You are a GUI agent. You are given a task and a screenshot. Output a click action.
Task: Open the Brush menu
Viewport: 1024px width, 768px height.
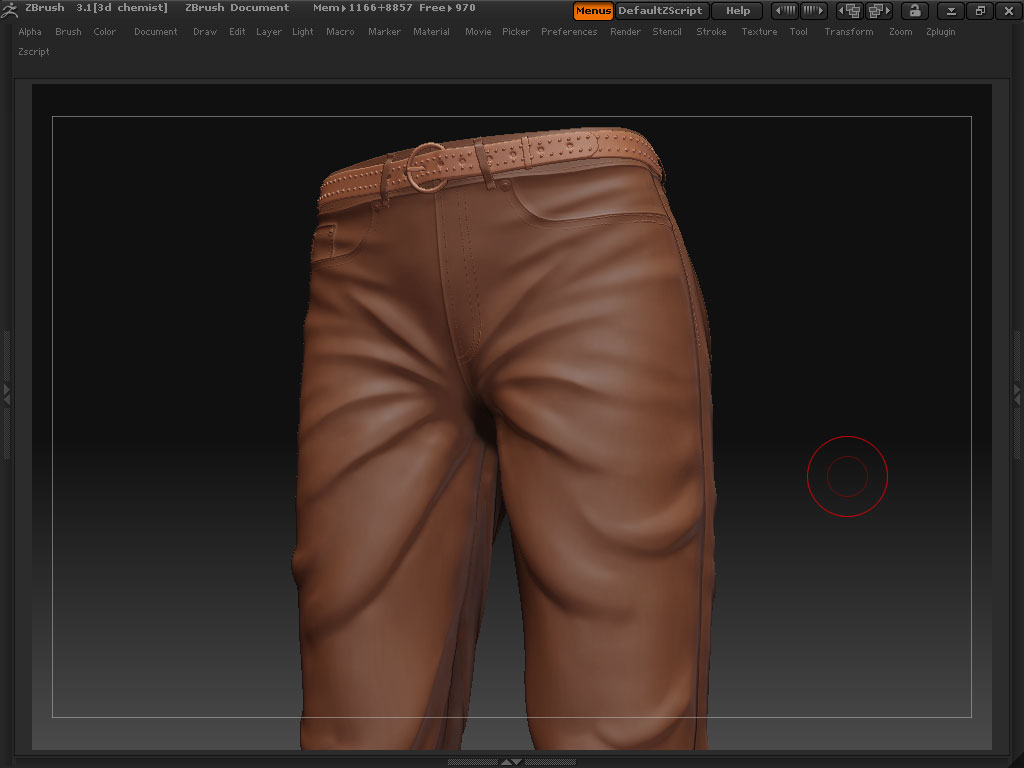tap(68, 31)
